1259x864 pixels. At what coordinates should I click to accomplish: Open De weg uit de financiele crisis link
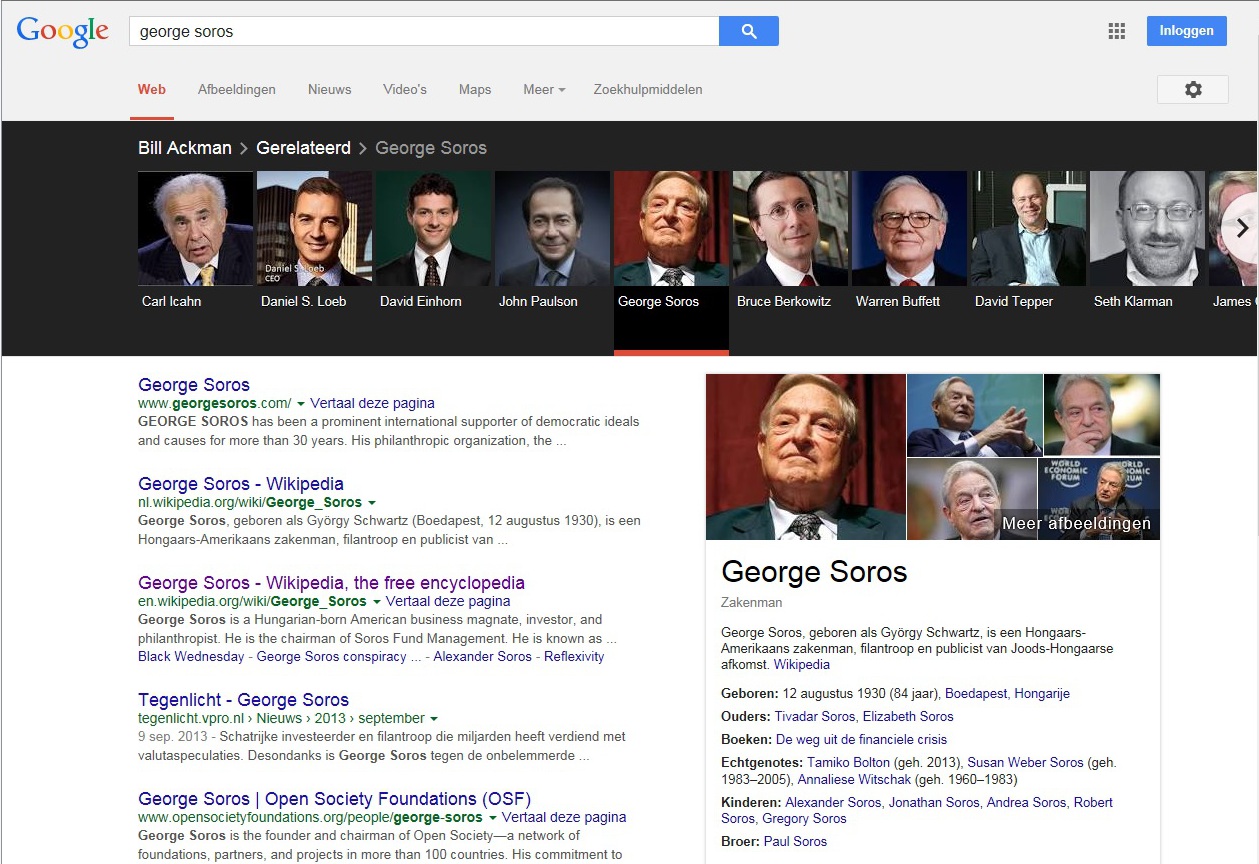click(861, 739)
